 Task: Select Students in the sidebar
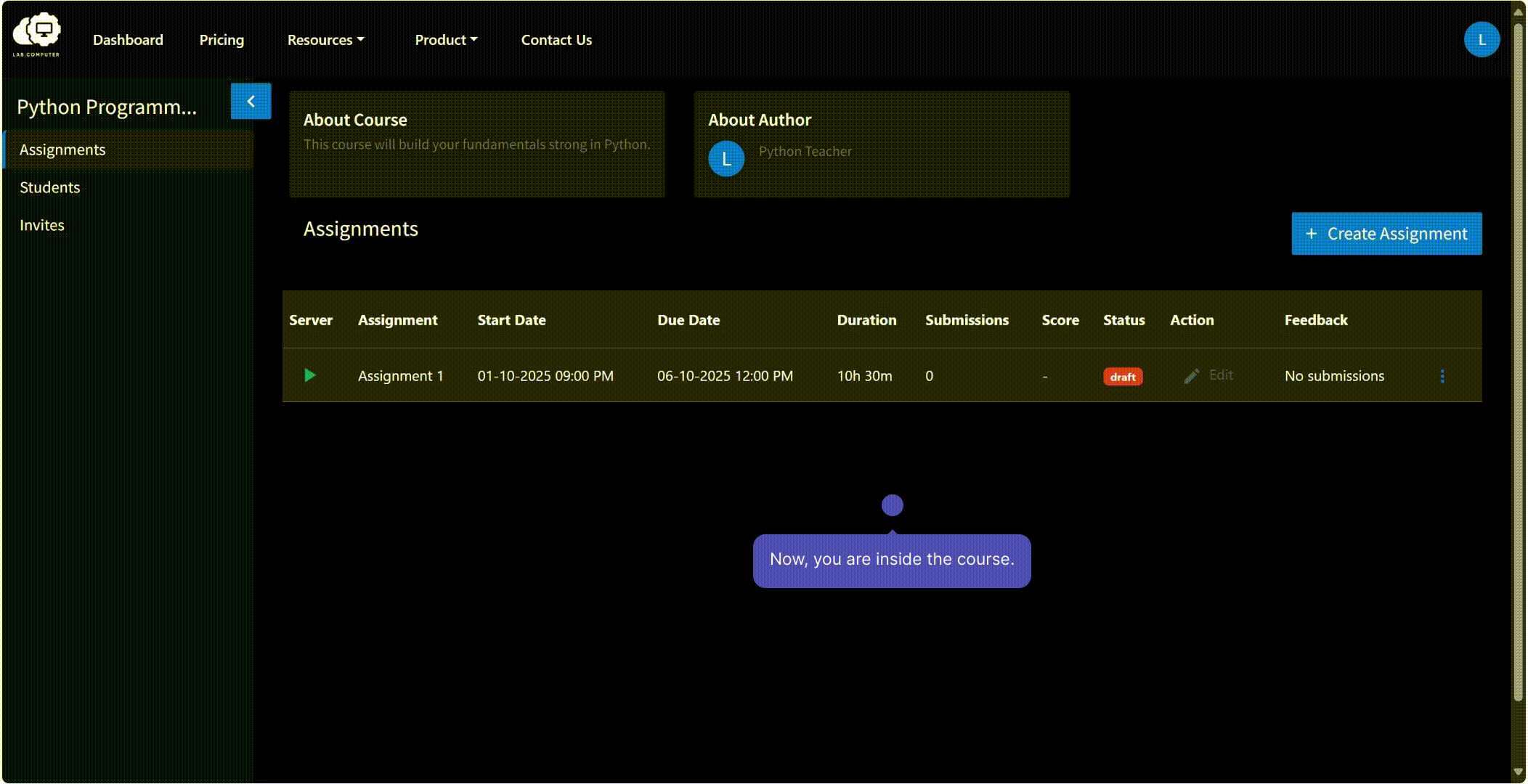tap(129, 187)
